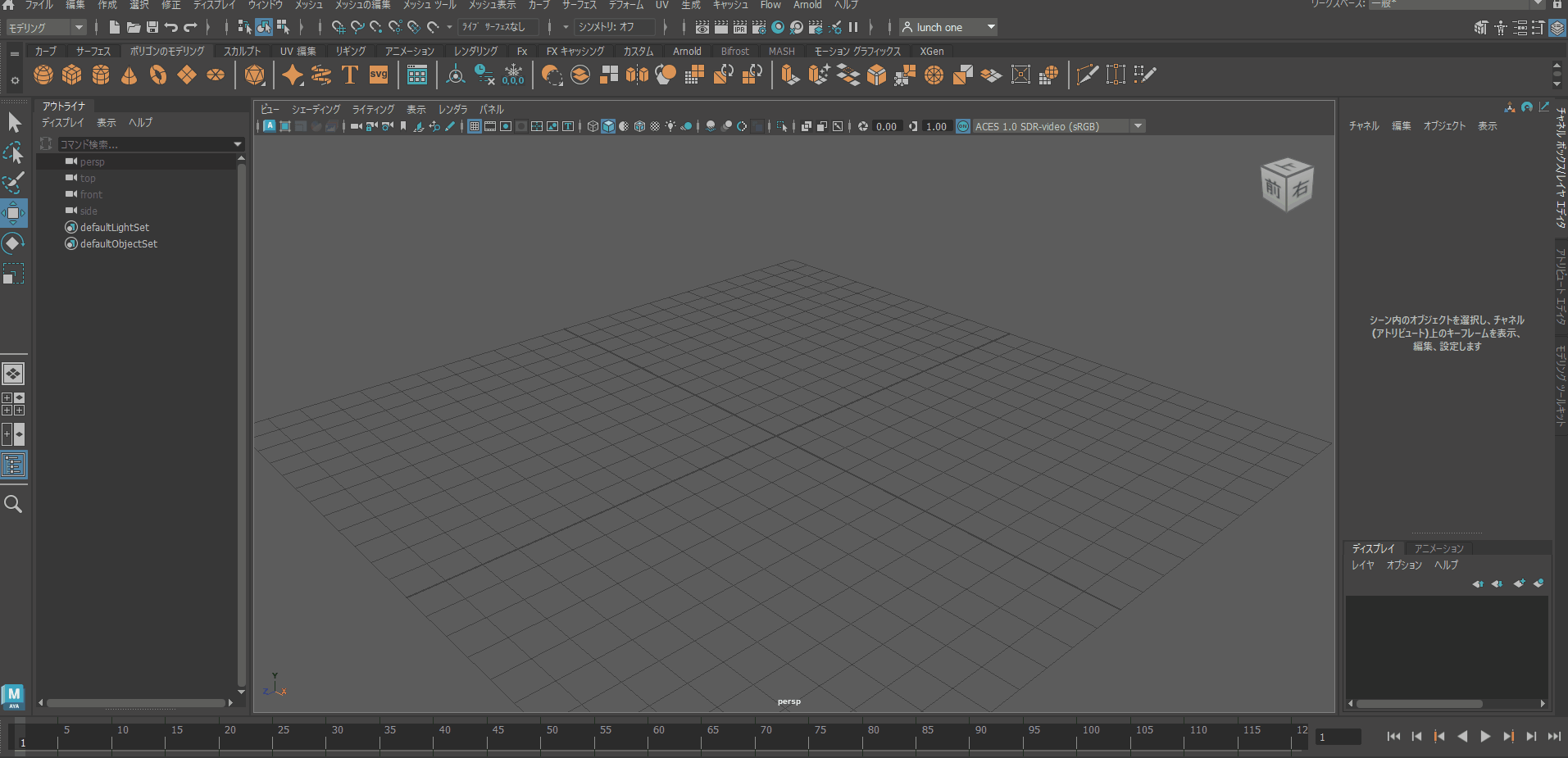Toggle smooth shade all cube in panel toolbar
The image size is (1568, 758).
(608, 126)
